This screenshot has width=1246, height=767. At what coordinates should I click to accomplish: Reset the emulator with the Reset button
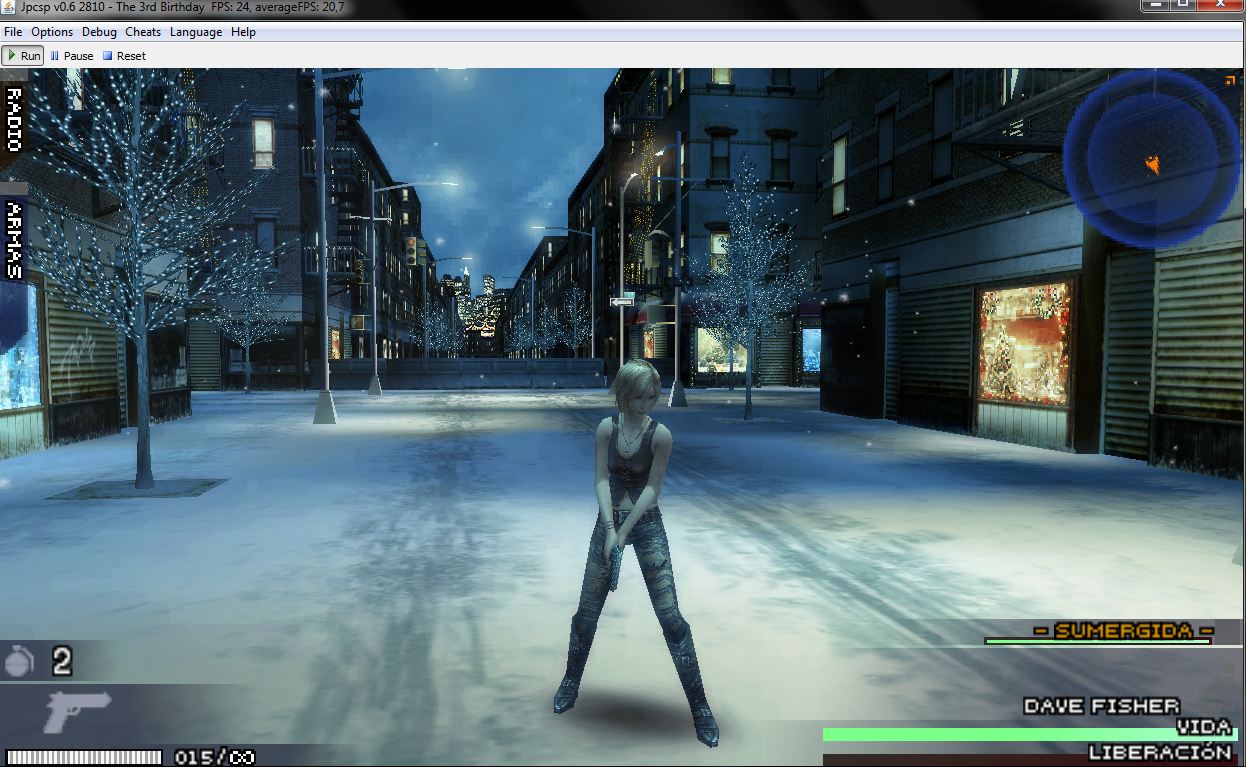point(123,56)
